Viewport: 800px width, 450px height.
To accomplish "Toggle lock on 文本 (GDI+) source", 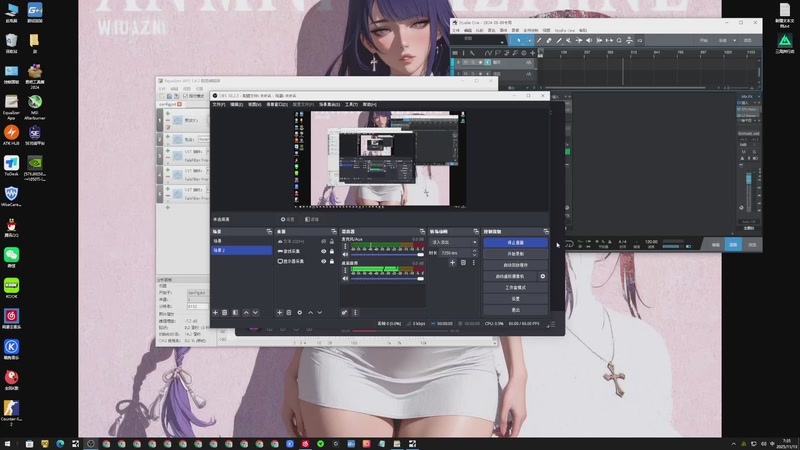I will click(x=332, y=241).
